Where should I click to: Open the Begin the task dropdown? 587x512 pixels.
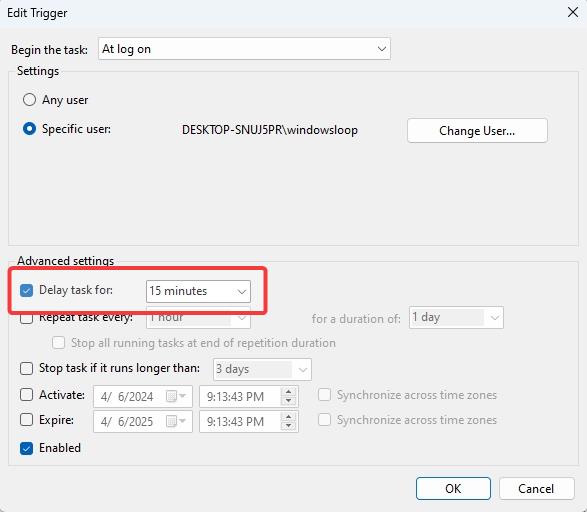(x=244, y=49)
